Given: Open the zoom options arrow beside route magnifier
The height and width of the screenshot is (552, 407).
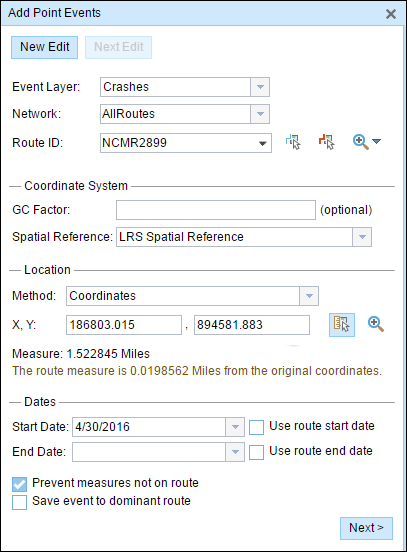Looking at the screenshot, I should pos(376,142).
